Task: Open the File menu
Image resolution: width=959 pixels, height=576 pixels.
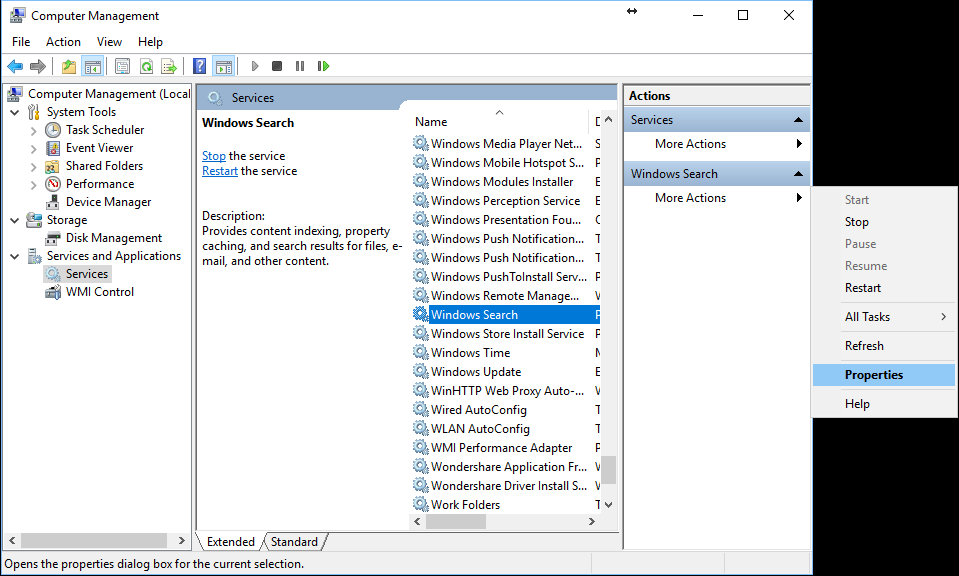Action: 21,42
